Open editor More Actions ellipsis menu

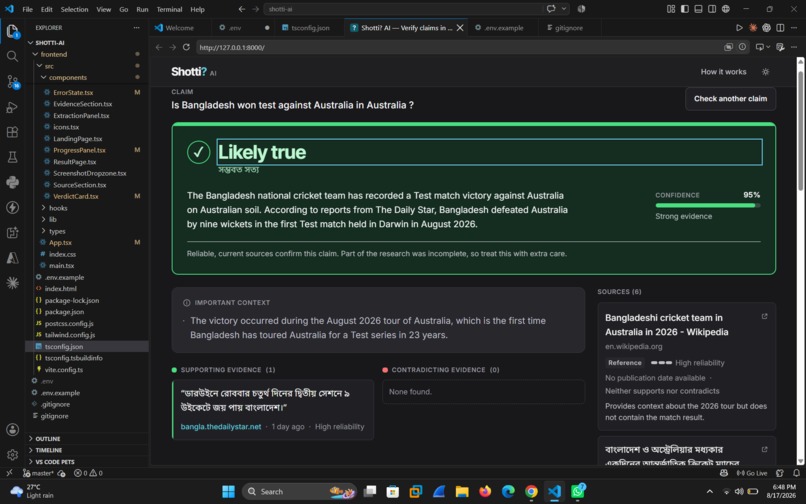click(x=794, y=28)
